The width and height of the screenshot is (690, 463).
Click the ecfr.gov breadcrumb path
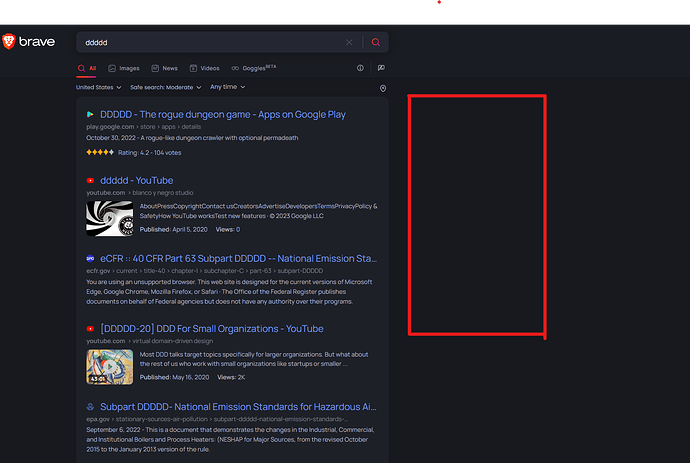point(205,271)
